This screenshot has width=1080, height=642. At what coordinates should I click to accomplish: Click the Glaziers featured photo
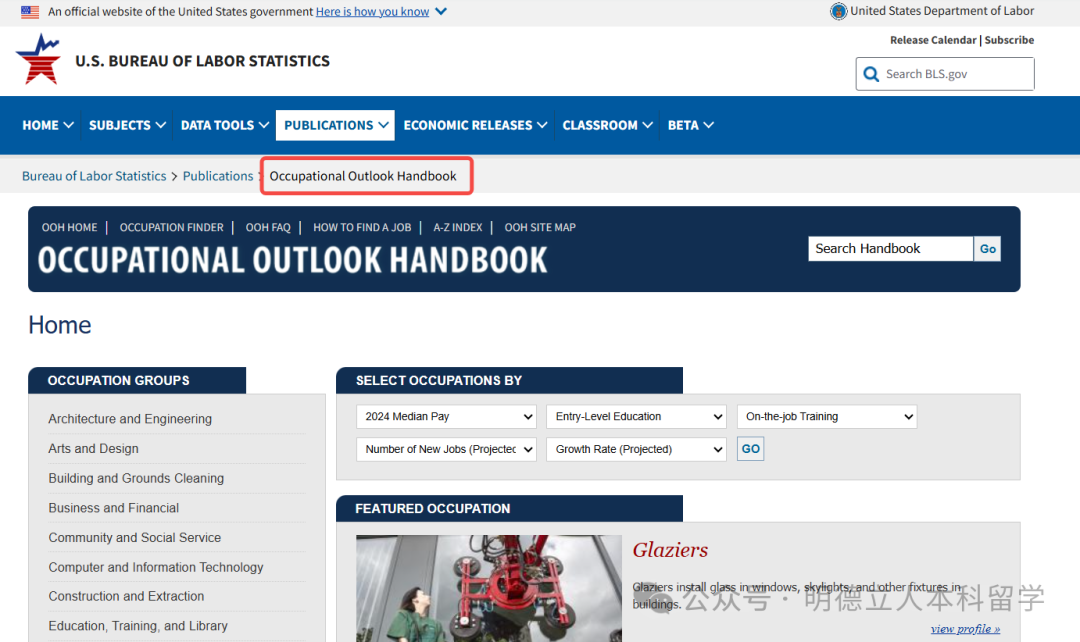[489, 588]
